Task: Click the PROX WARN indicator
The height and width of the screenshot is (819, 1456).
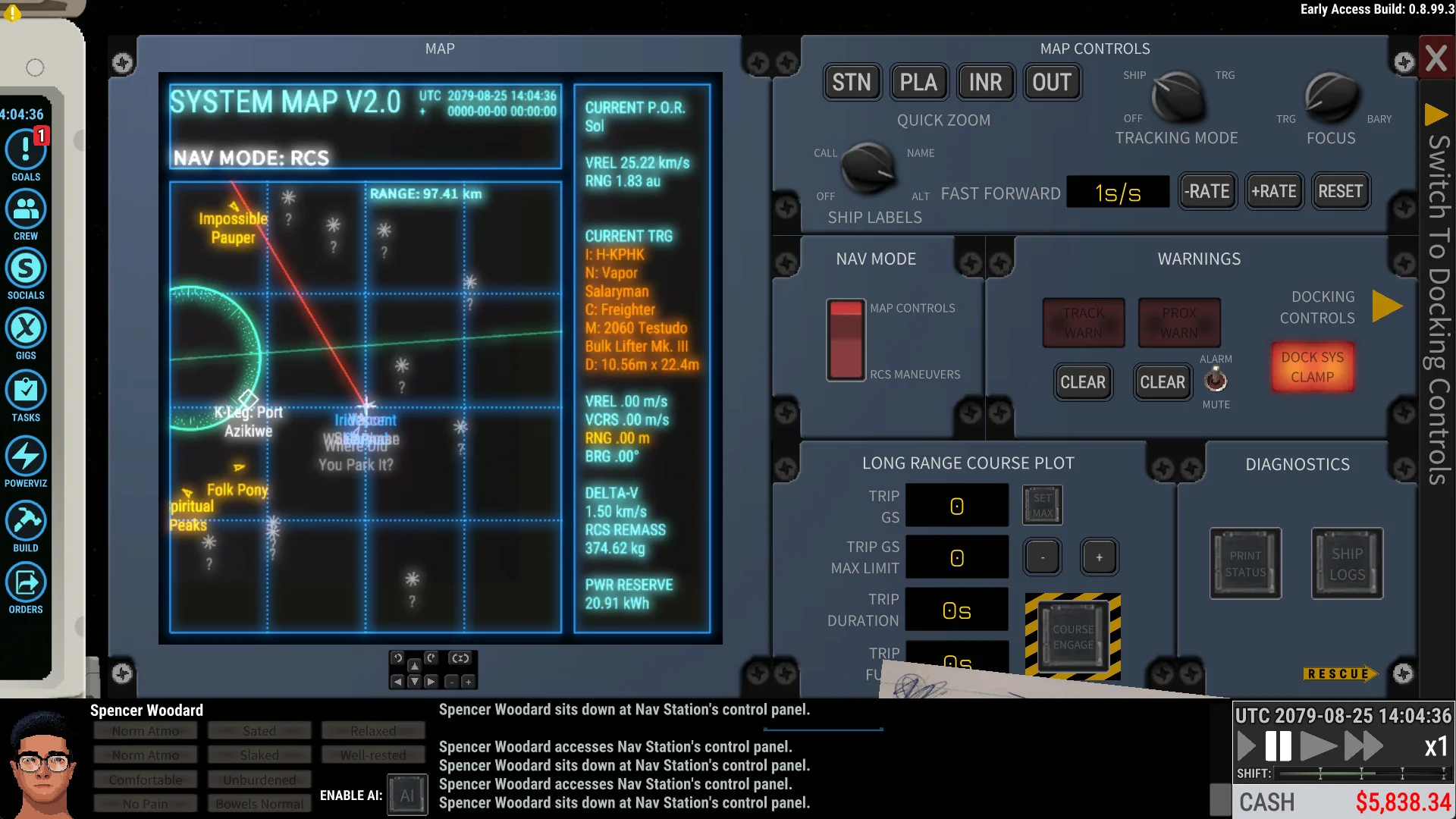Action: [x=1179, y=323]
